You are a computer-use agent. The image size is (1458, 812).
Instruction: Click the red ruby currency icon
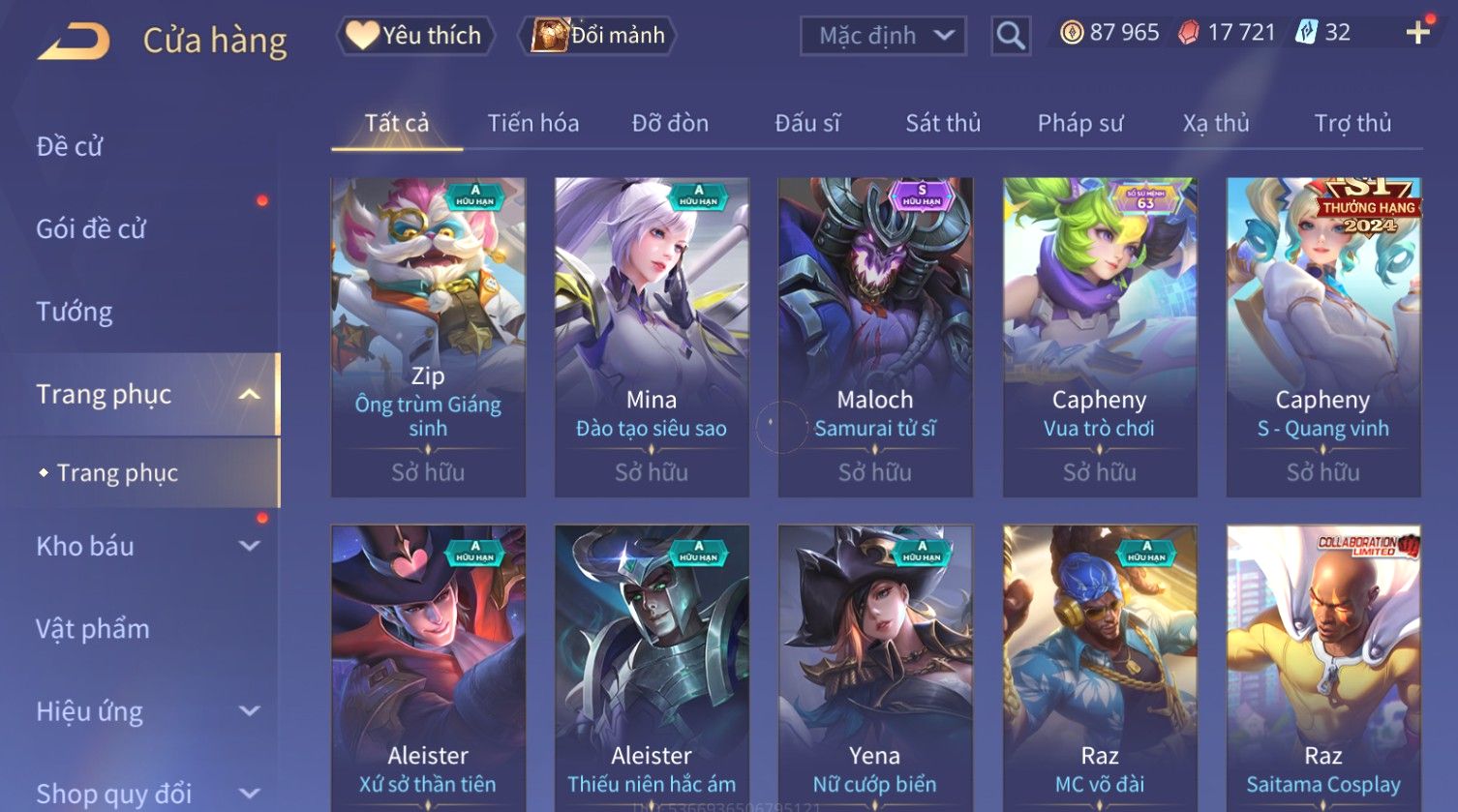pyautogui.click(x=1188, y=33)
